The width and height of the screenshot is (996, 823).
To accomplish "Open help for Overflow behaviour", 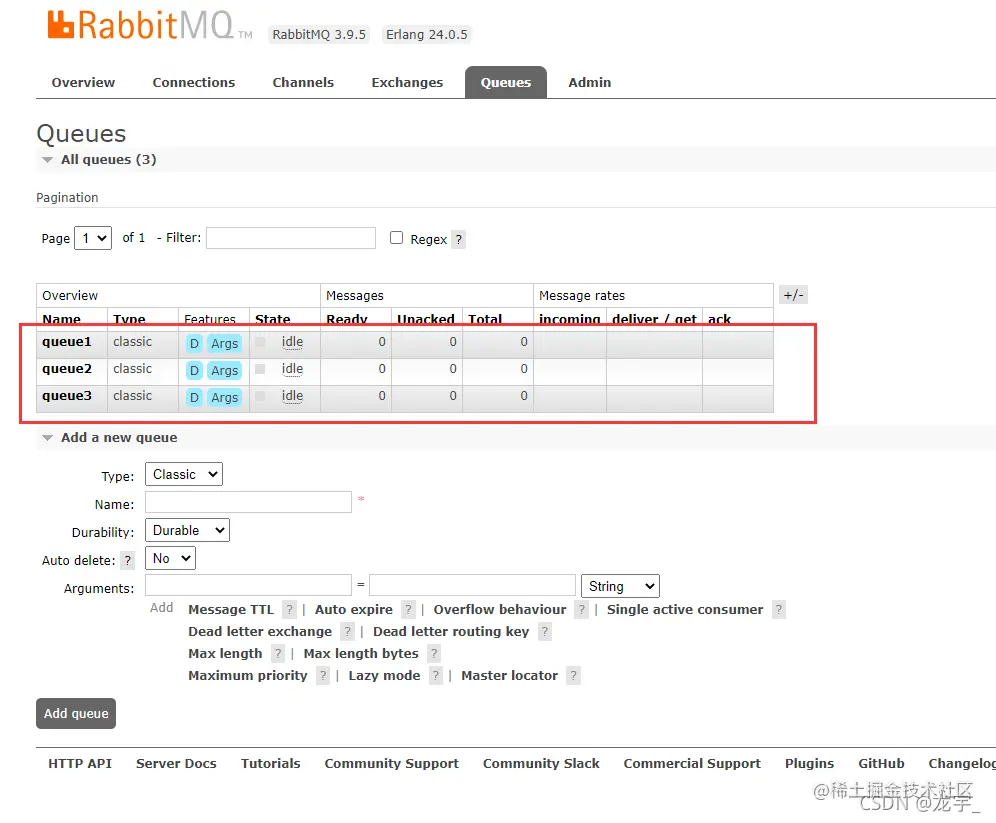I will (581, 610).
